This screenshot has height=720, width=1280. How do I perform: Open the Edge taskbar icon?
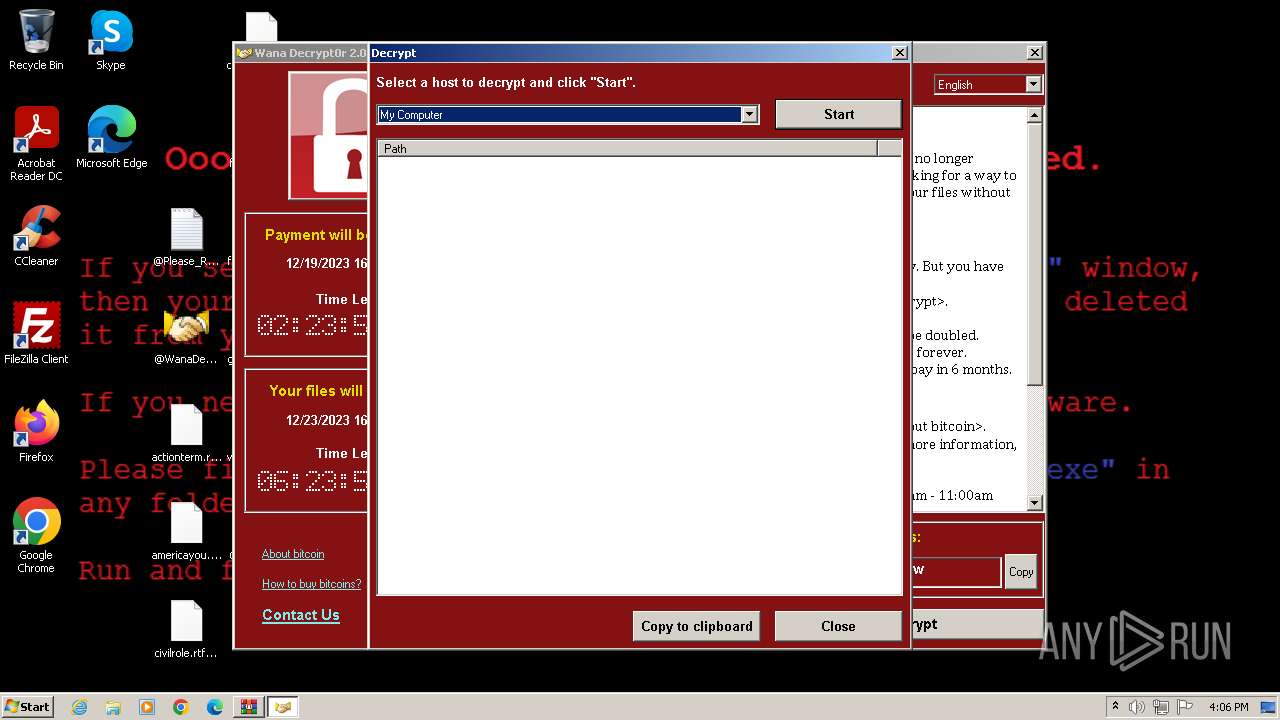point(215,707)
